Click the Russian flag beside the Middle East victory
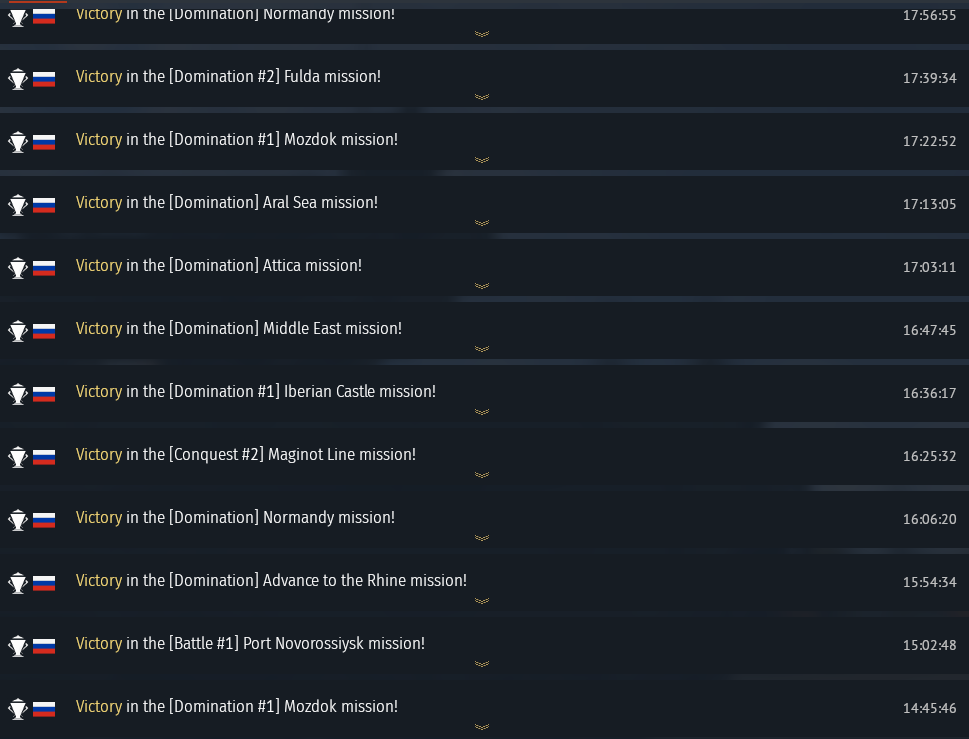 point(44,331)
